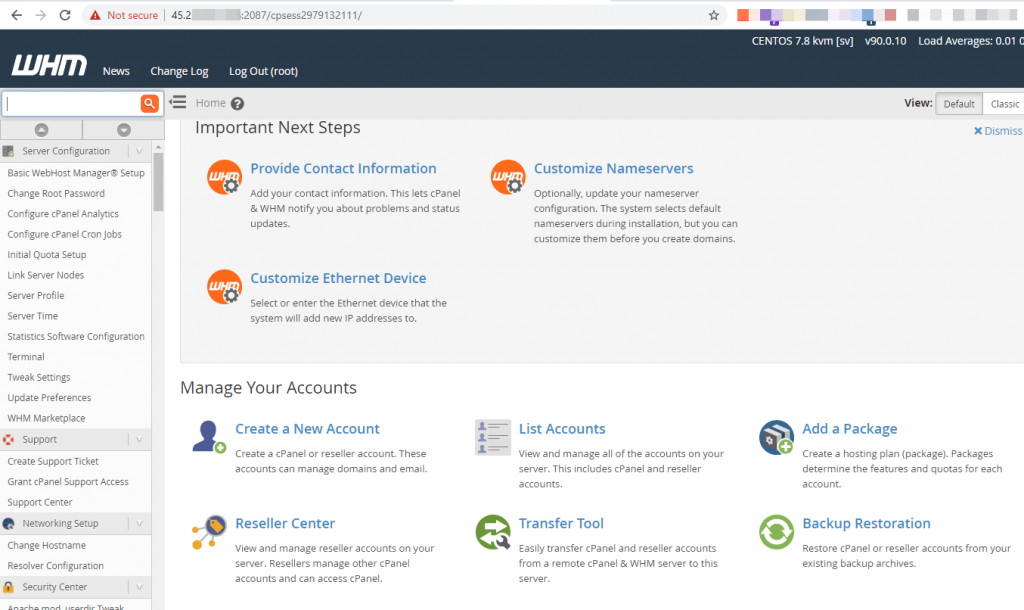Toggle the sidebar hamburger menu icon
The width and height of the screenshot is (1024, 610).
[x=178, y=102]
